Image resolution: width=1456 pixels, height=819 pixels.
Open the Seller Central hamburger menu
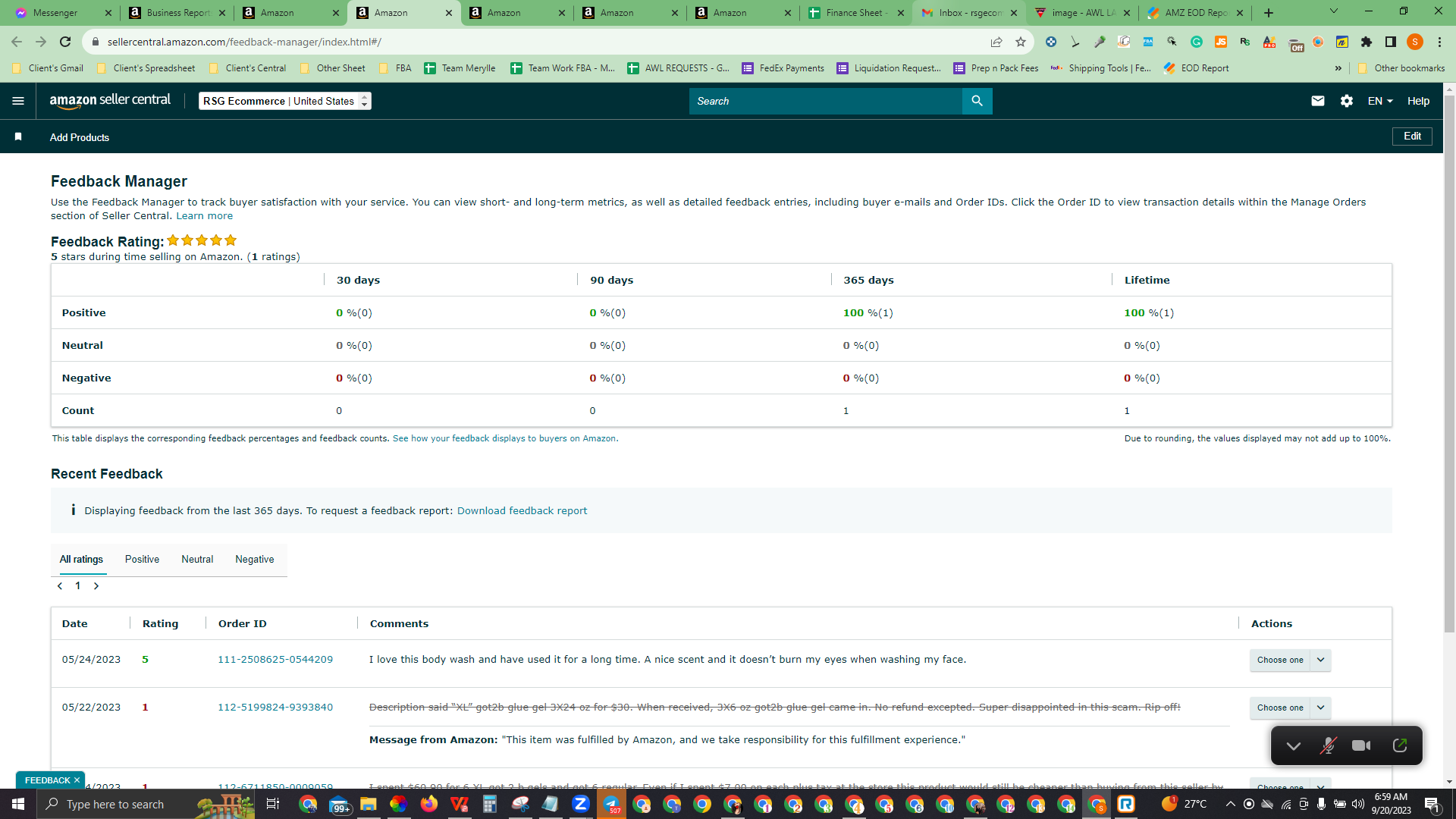point(18,101)
